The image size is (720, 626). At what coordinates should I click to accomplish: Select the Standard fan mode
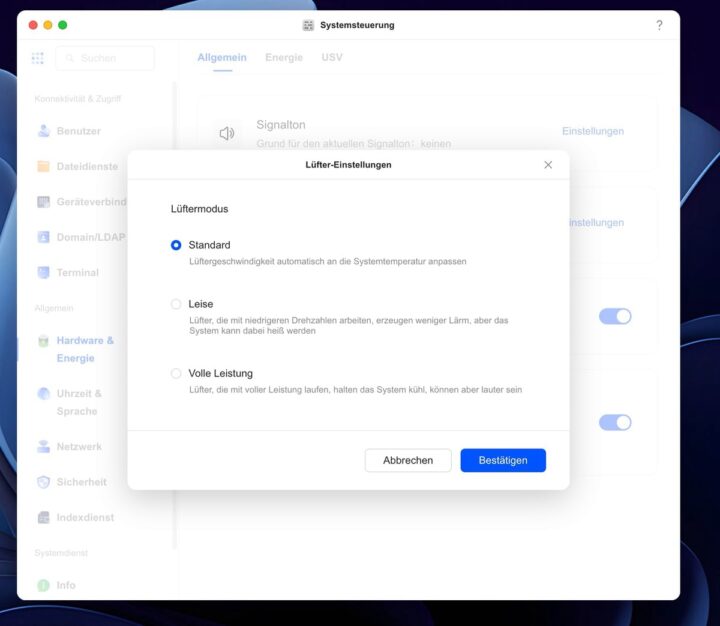point(177,245)
